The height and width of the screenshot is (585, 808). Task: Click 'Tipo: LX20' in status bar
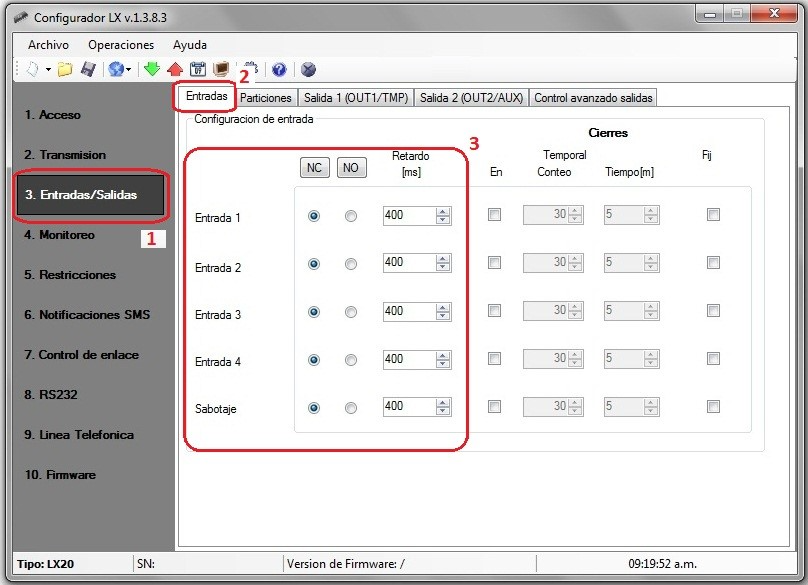click(45, 564)
